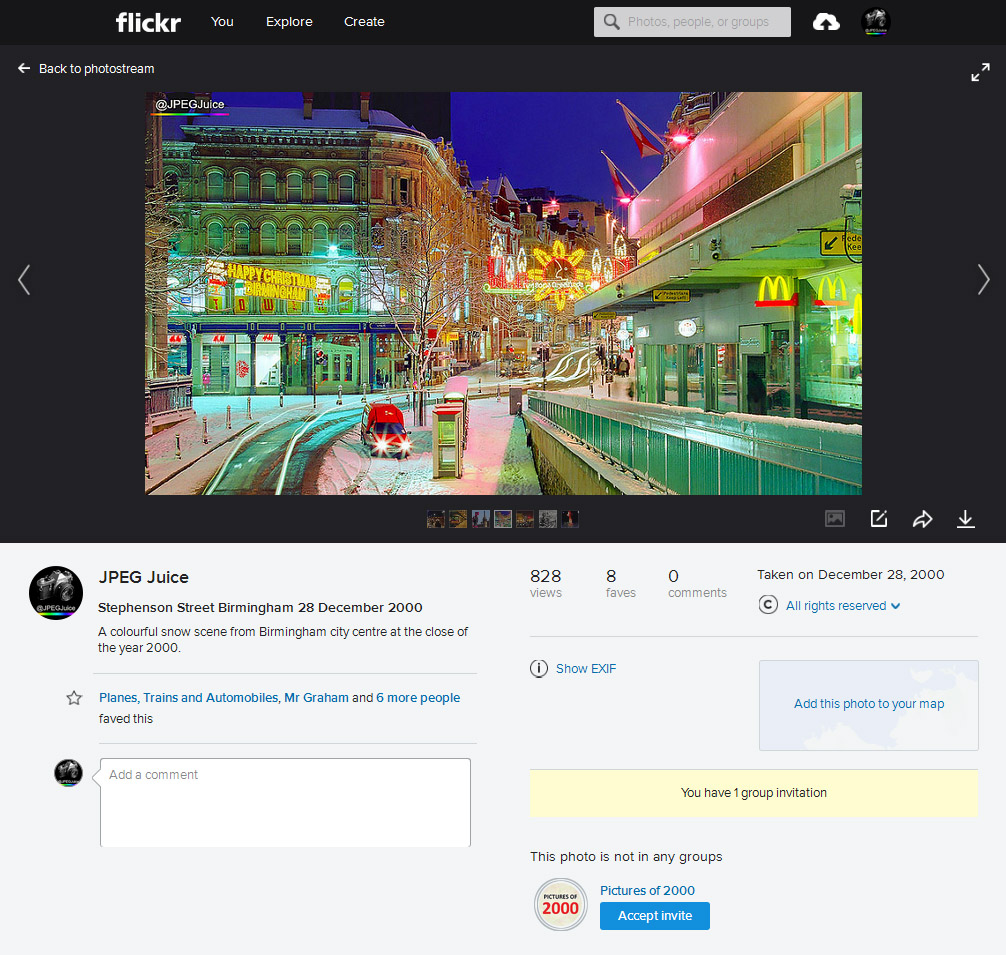Advance to the next photo

pyautogui.click(x=983, y=280)
